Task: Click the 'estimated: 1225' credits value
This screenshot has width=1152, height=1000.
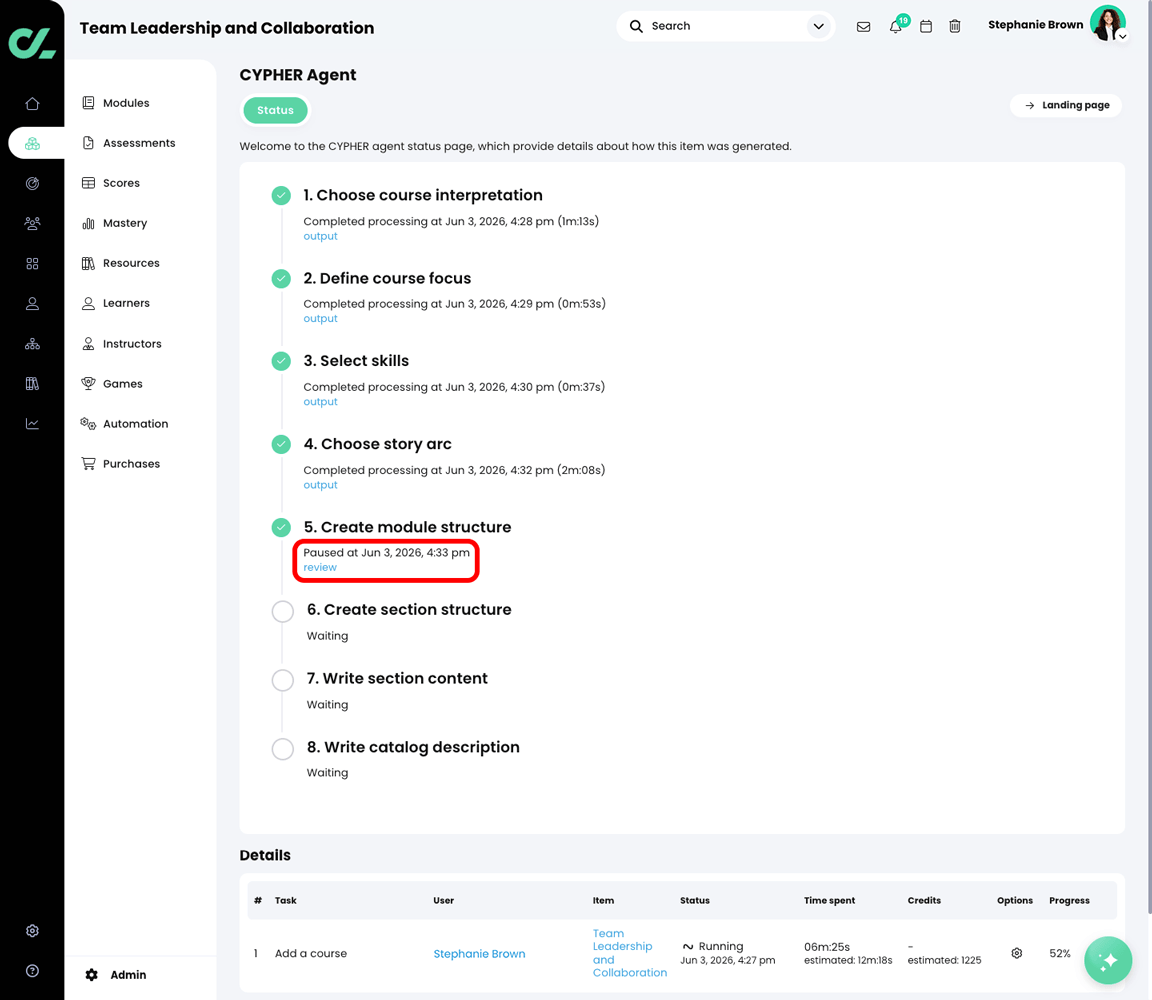Action: click(x=944, y=960)
